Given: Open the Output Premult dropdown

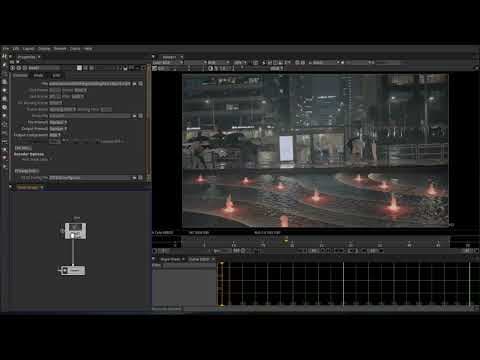Looking at the screenshot, I should 58,129.
